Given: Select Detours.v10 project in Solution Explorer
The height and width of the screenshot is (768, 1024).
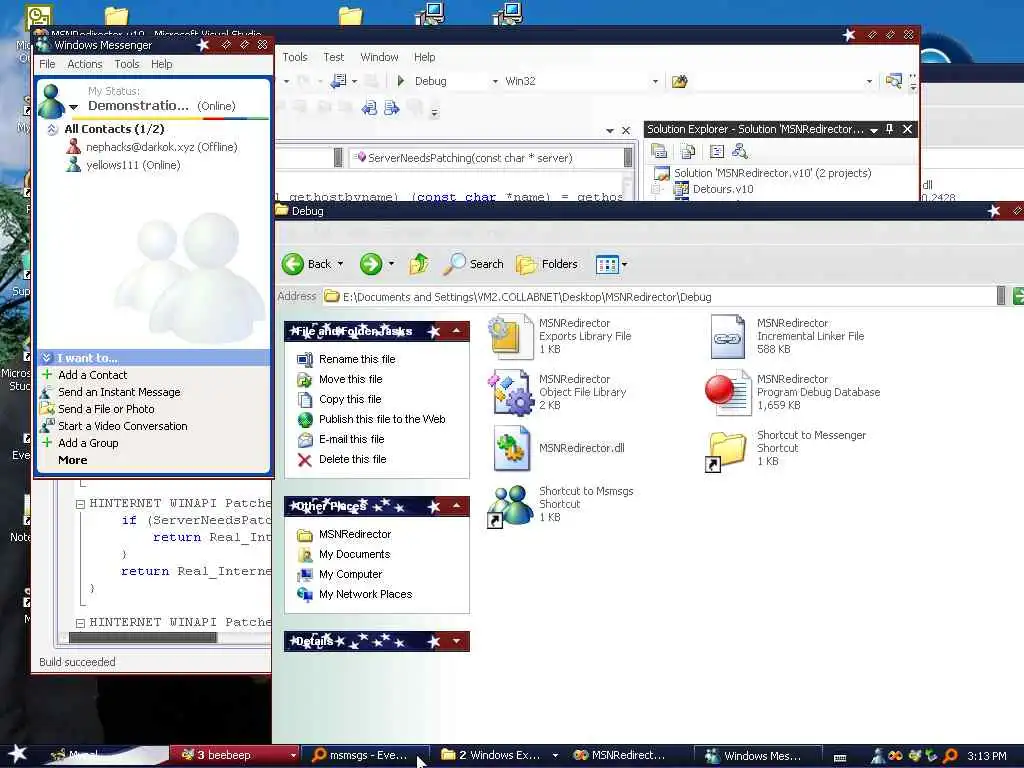Looking at the screenshot, I should click(722, 189).
